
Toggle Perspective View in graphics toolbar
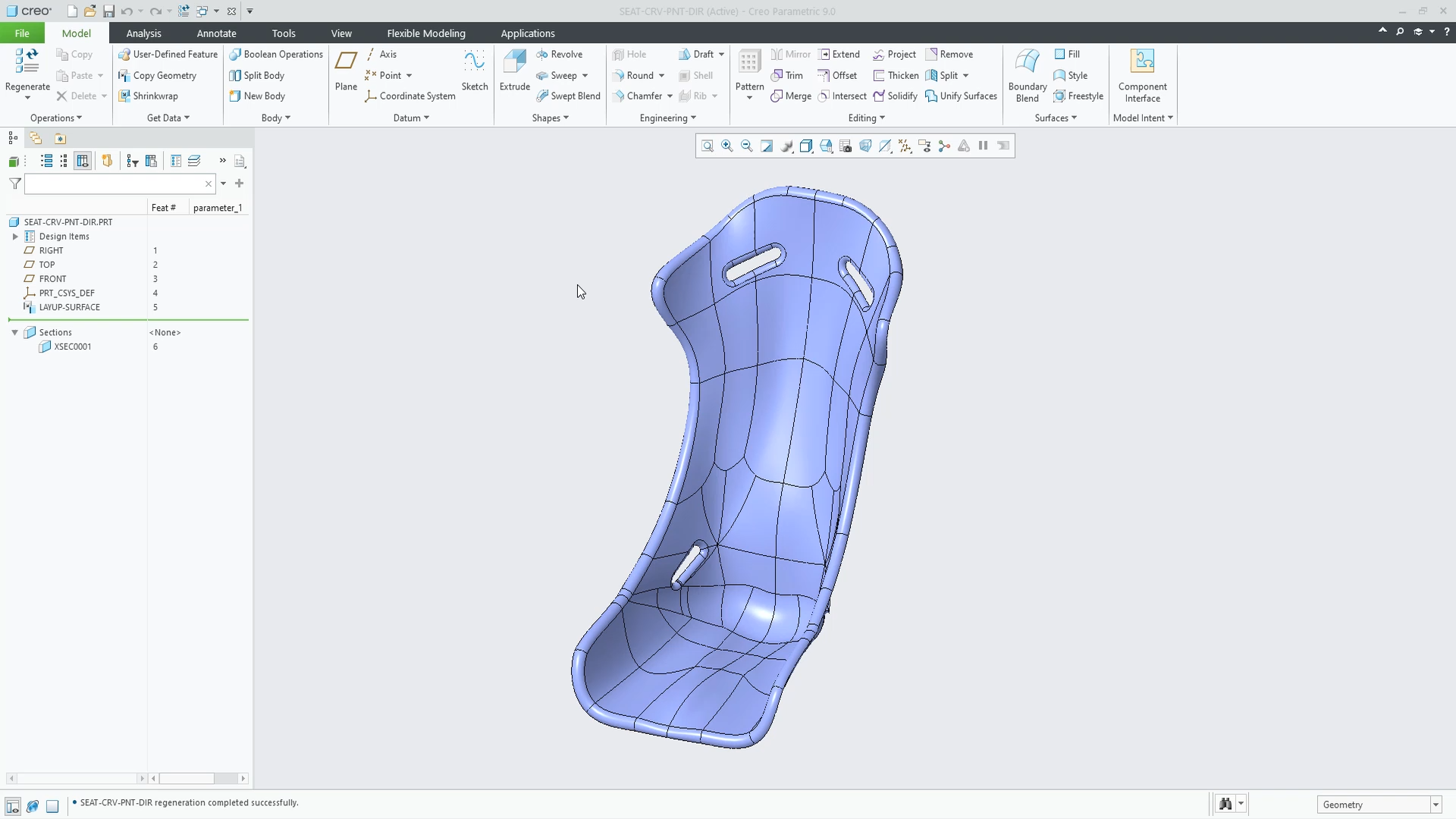[x=865, y=146]
